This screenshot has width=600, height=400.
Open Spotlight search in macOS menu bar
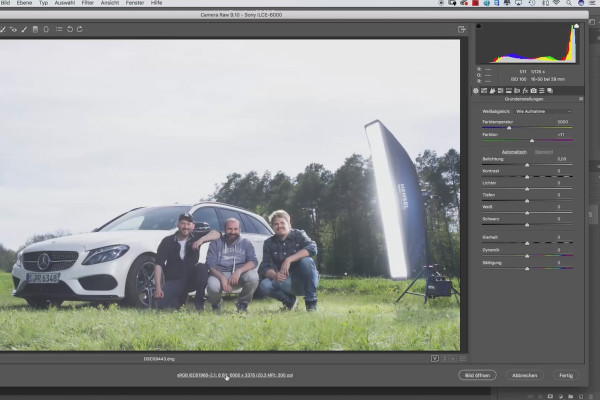point(569,3)
